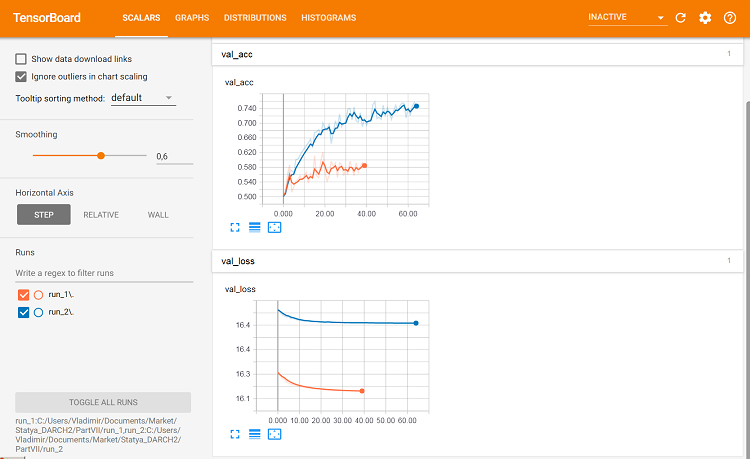This screenshot has width=750, height=459.
Task: Expand val_loss chart to full size
Action: coord(235,434)
